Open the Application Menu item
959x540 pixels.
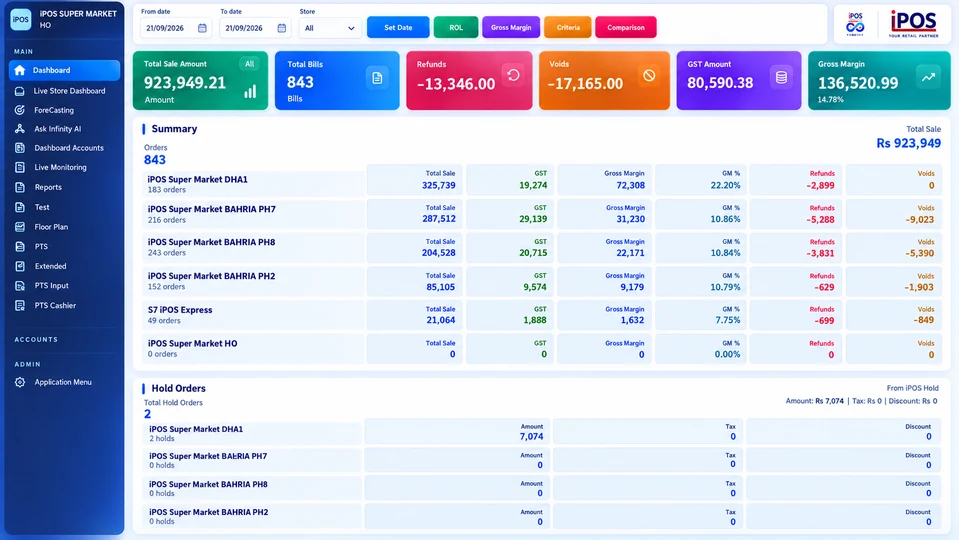tap(64, 382)
